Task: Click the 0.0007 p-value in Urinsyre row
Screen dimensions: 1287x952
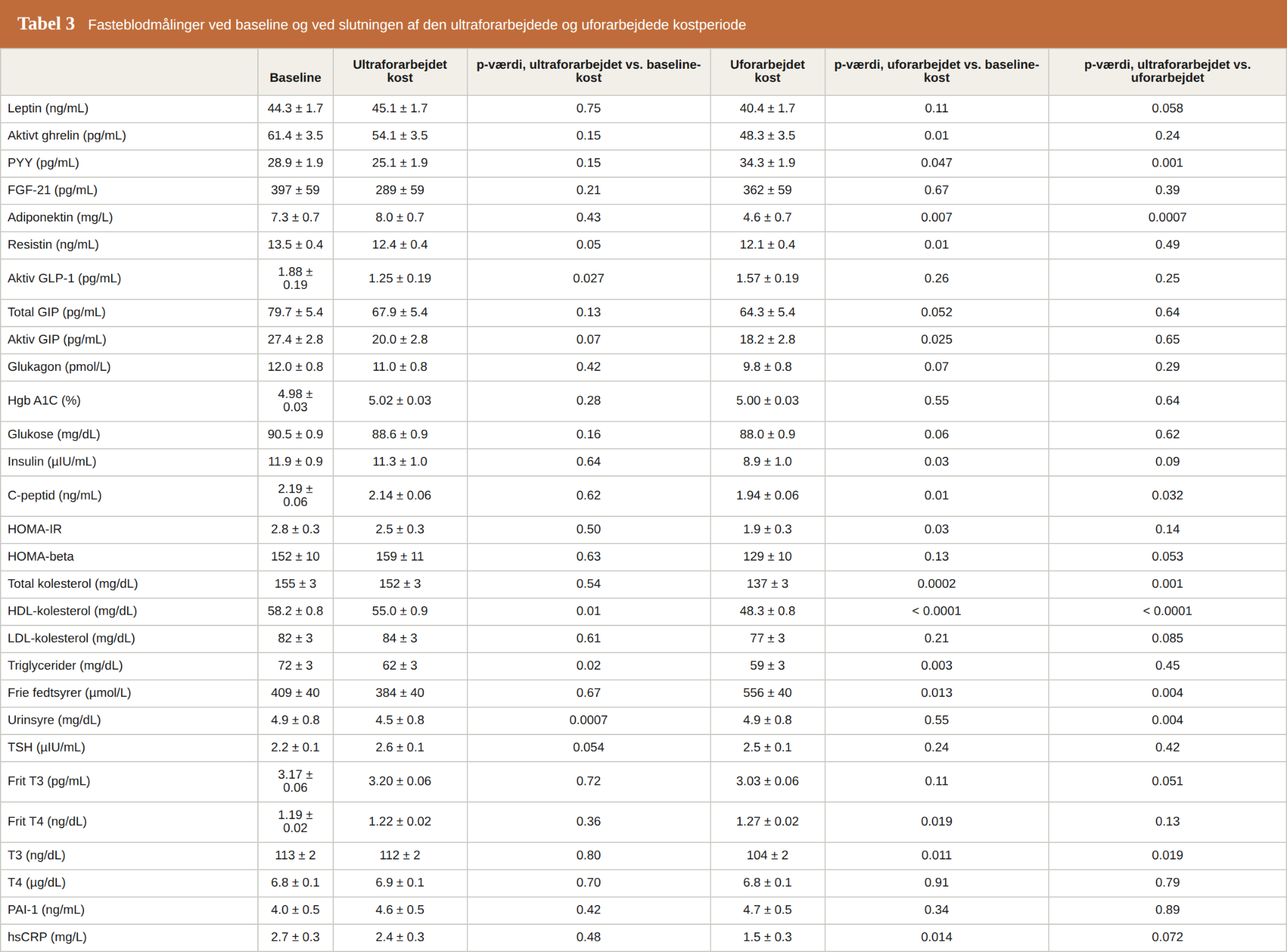Action: point(588,720)
